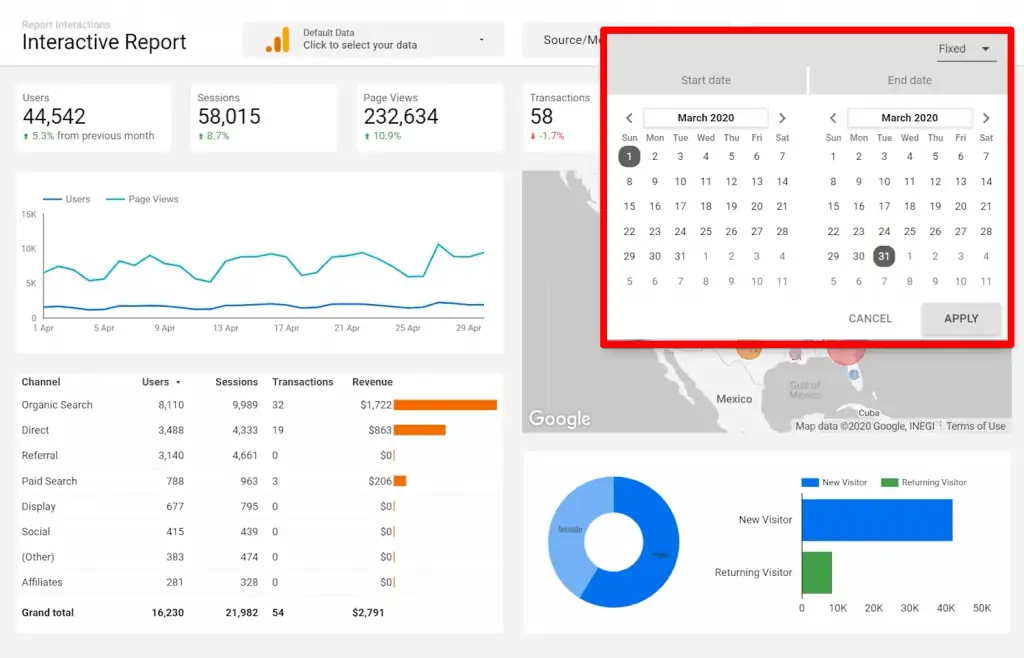Click the APPLY button

coord(959,318)
